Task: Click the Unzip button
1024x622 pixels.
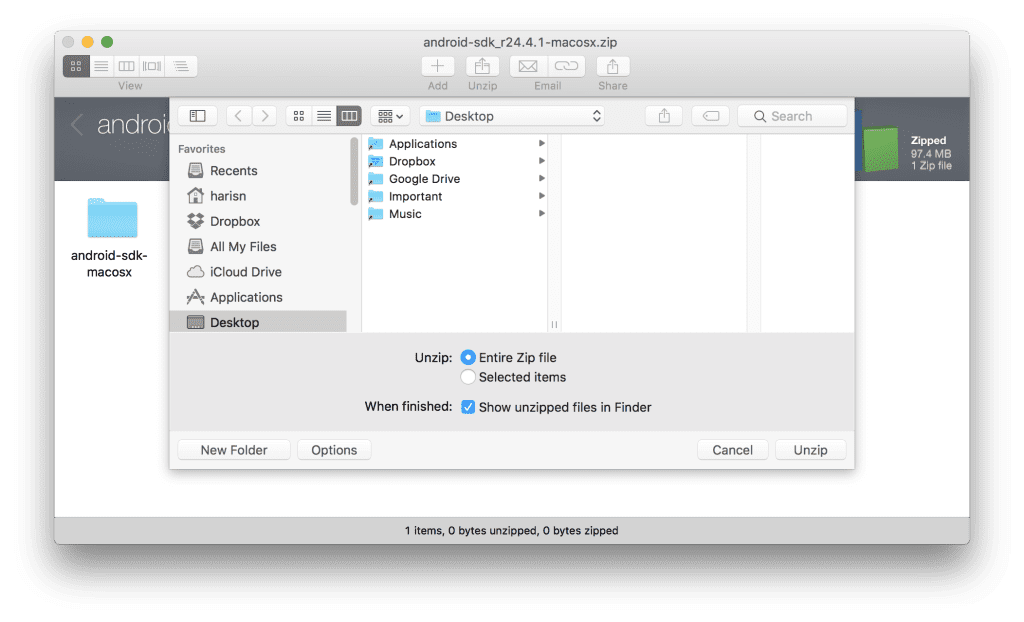Action: 810,449
